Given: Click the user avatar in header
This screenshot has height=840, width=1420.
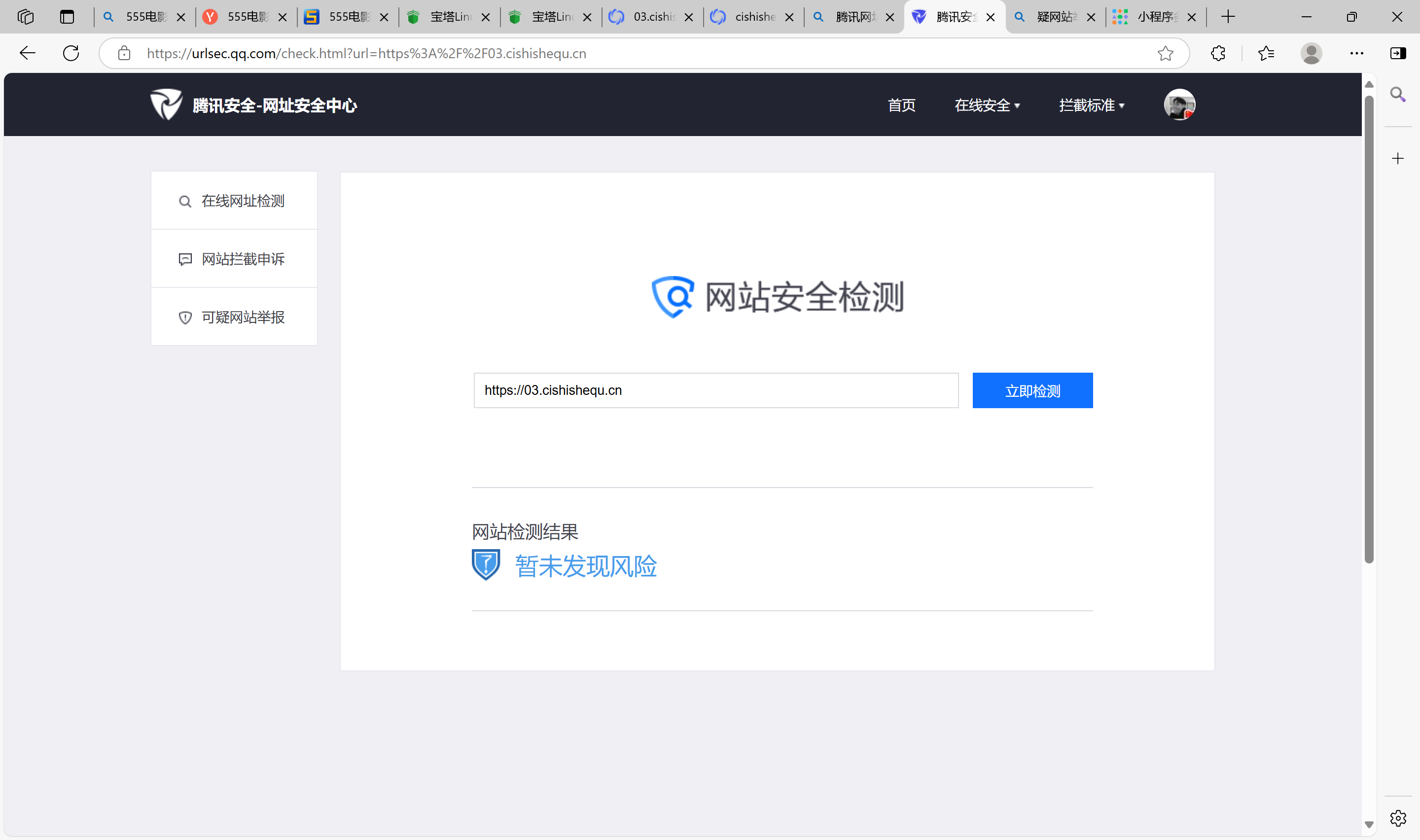Looking at the screenshot, I should pos(1179,105).
